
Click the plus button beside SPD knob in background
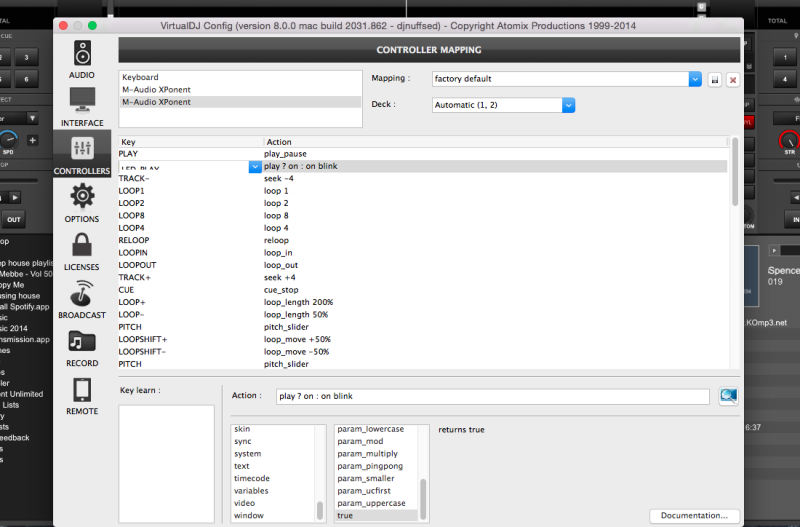33,140
